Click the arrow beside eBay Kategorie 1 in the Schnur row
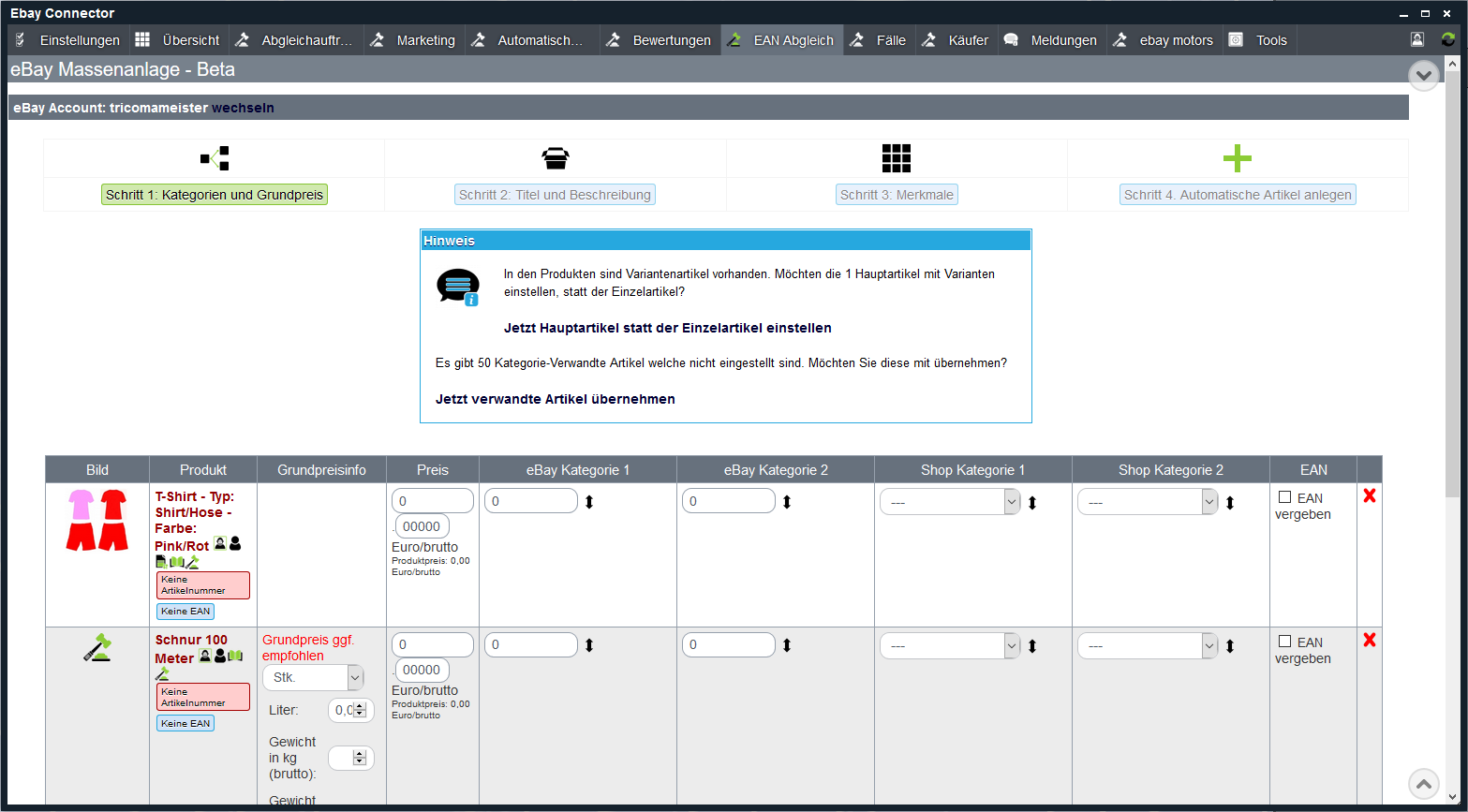 pyautogui.click(x=589, y=645)
